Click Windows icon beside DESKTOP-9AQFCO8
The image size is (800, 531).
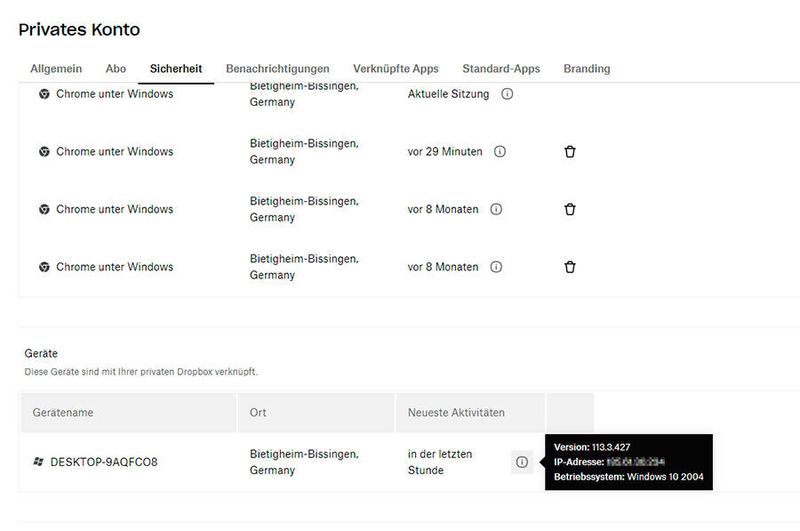(x=38, y=462)
